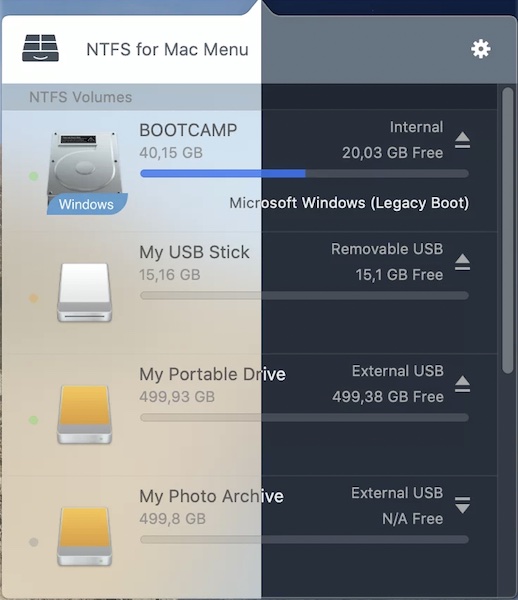Click orange status dot beside My USB Stick
The width and height of the screenshot is (518, 600).
coord(34,298)
